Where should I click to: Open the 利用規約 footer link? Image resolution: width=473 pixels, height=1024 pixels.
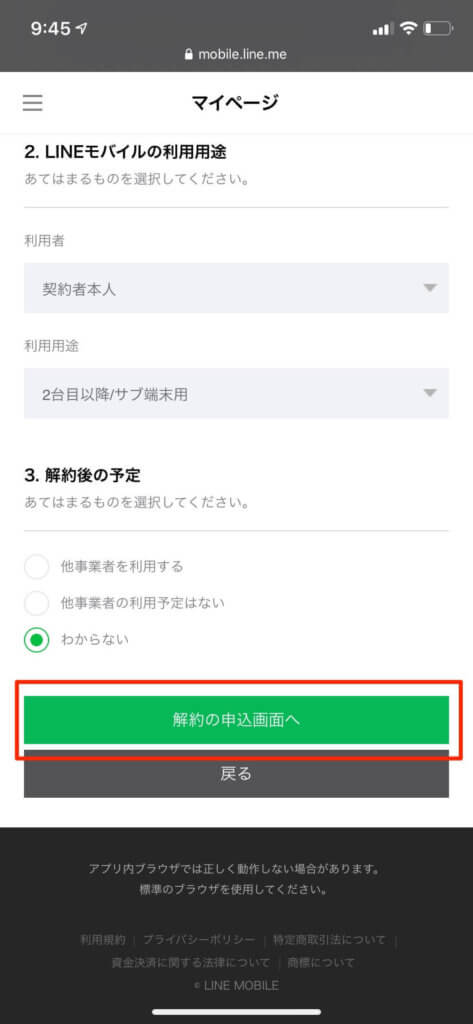[x=103, y=940]
